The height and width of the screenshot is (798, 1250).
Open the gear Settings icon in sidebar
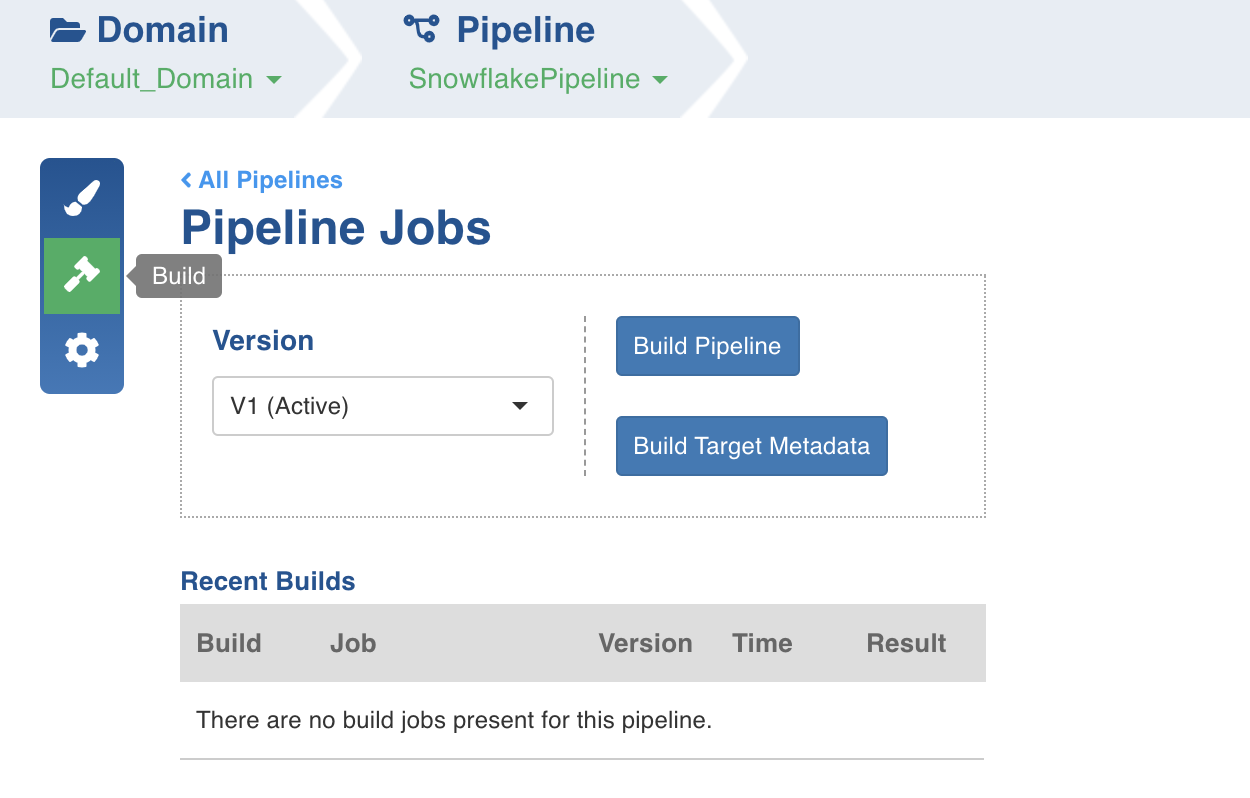pos(82,350)
